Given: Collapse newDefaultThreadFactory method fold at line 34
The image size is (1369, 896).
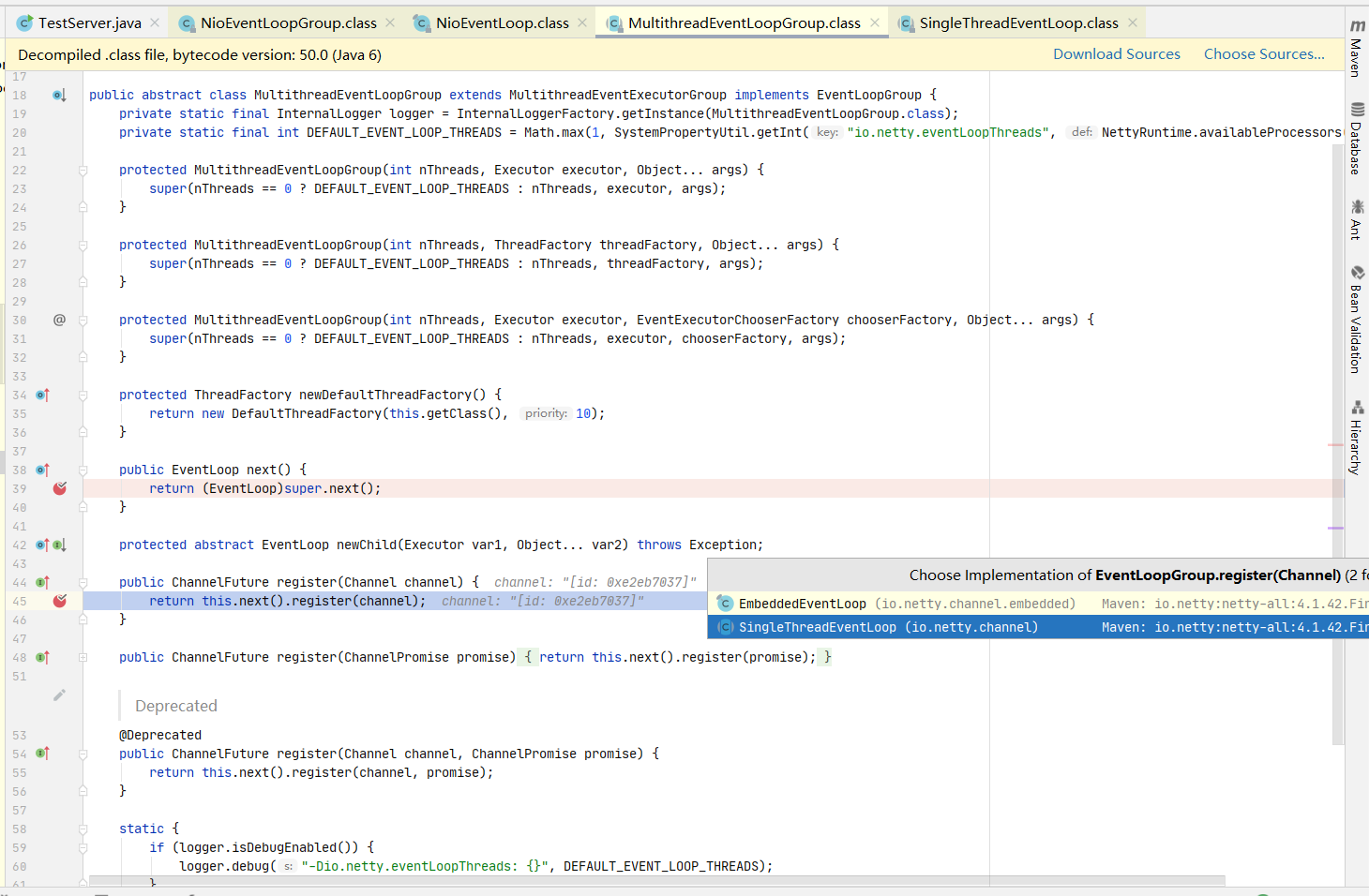Looking at the screenshot, I should coord(83,396).
